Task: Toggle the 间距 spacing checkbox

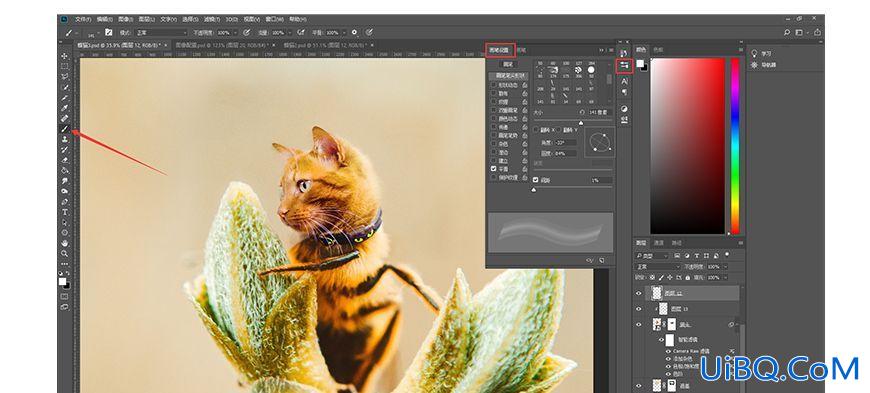Action: pos(535,180)
